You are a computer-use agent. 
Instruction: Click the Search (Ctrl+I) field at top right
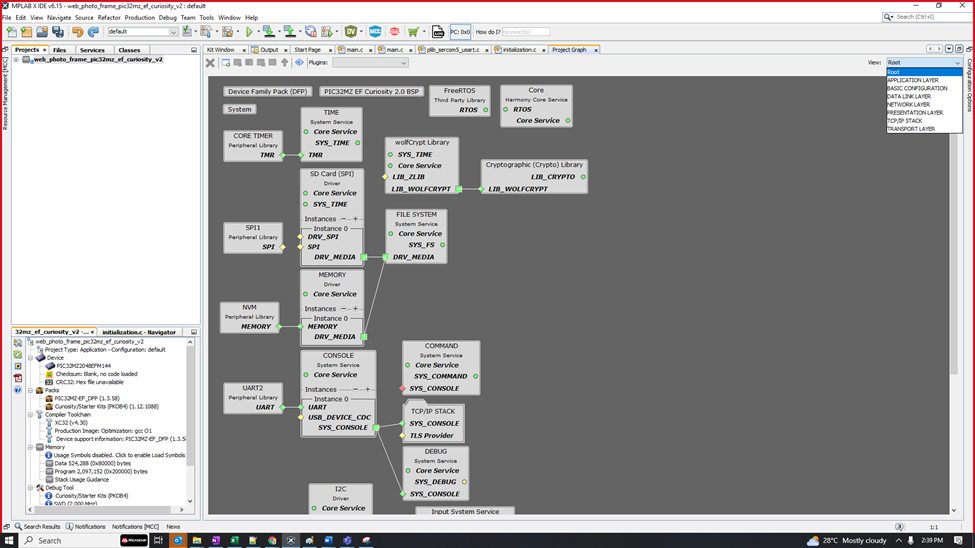tap(926, 17)
